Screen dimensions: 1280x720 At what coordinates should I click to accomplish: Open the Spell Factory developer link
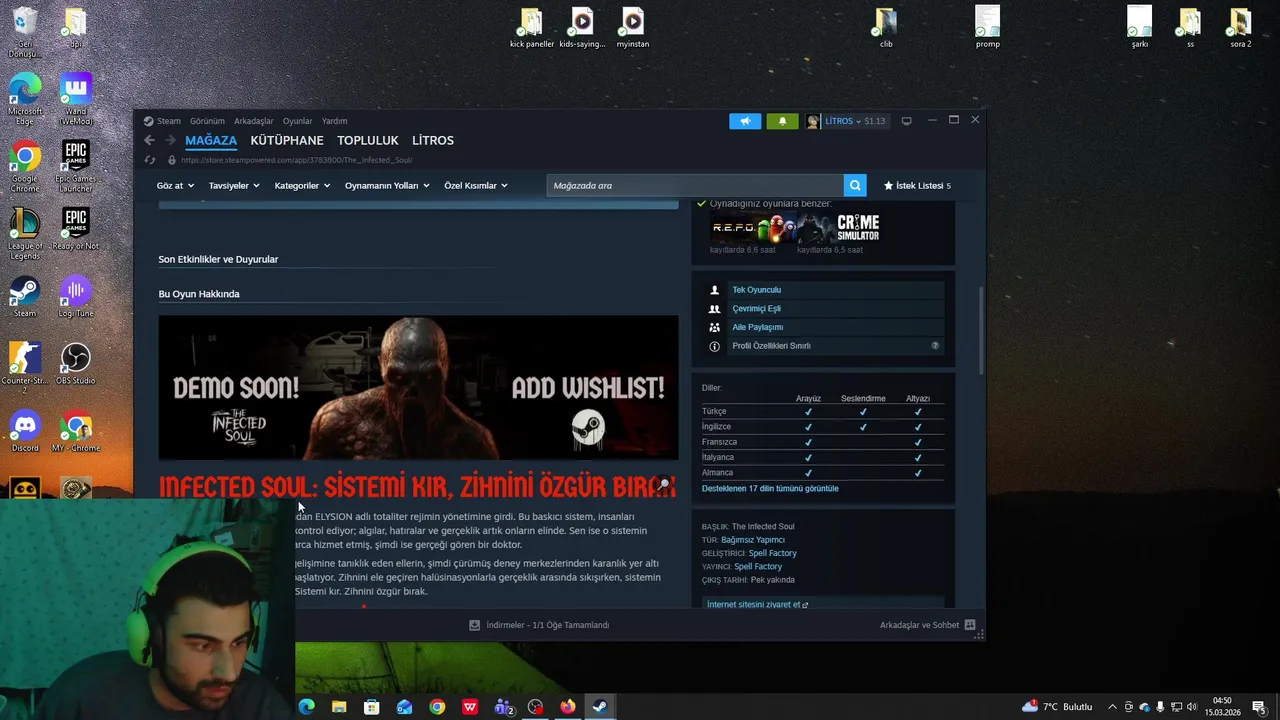coord(772,553)
